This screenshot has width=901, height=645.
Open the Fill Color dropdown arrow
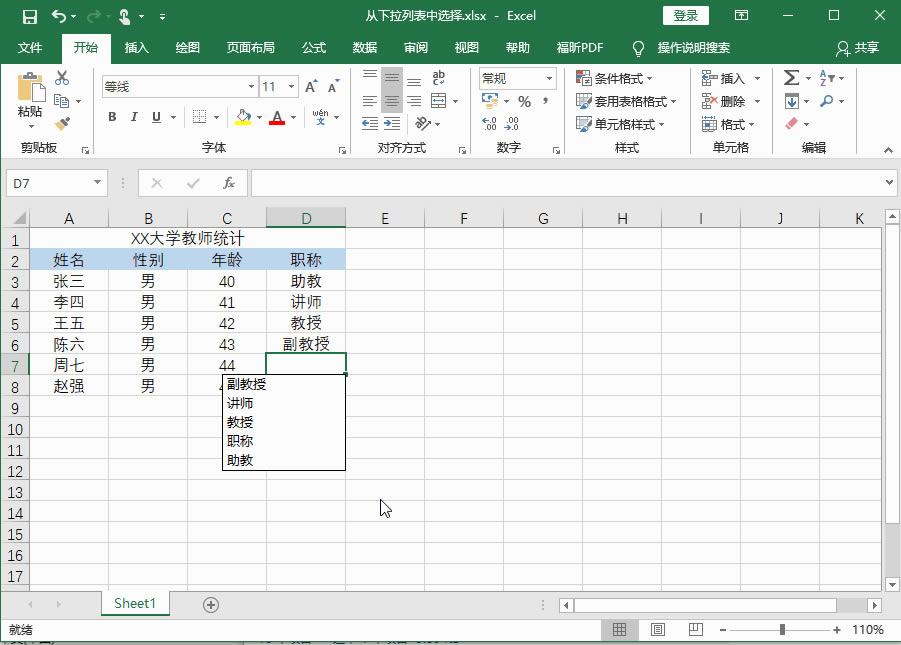258,118
